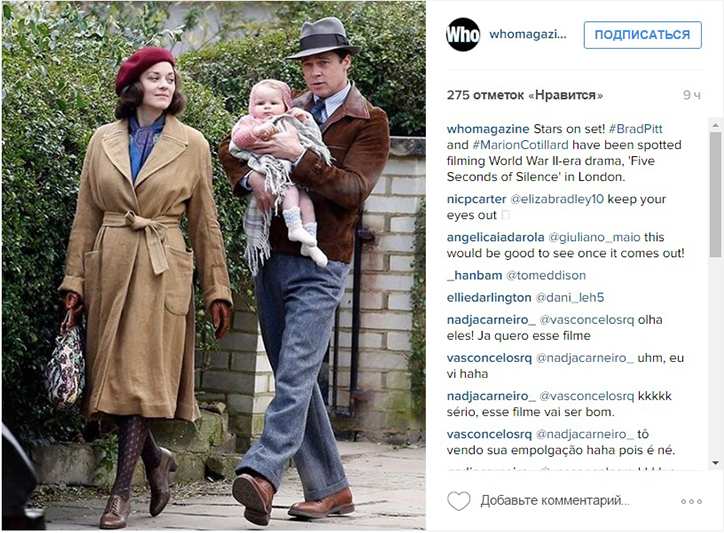Open the #MarionCotillard hashtag link

point(520,145)
